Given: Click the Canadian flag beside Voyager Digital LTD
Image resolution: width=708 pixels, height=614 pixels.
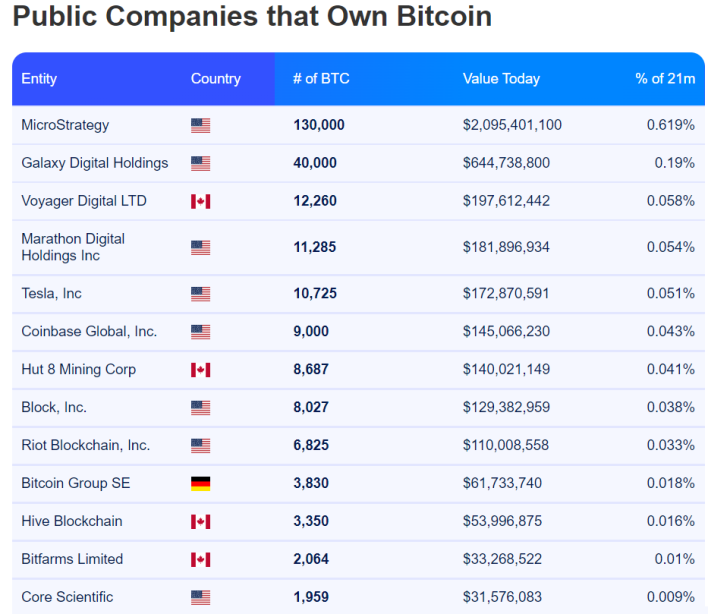Looking at the screenshot, I should coord(200,201).
